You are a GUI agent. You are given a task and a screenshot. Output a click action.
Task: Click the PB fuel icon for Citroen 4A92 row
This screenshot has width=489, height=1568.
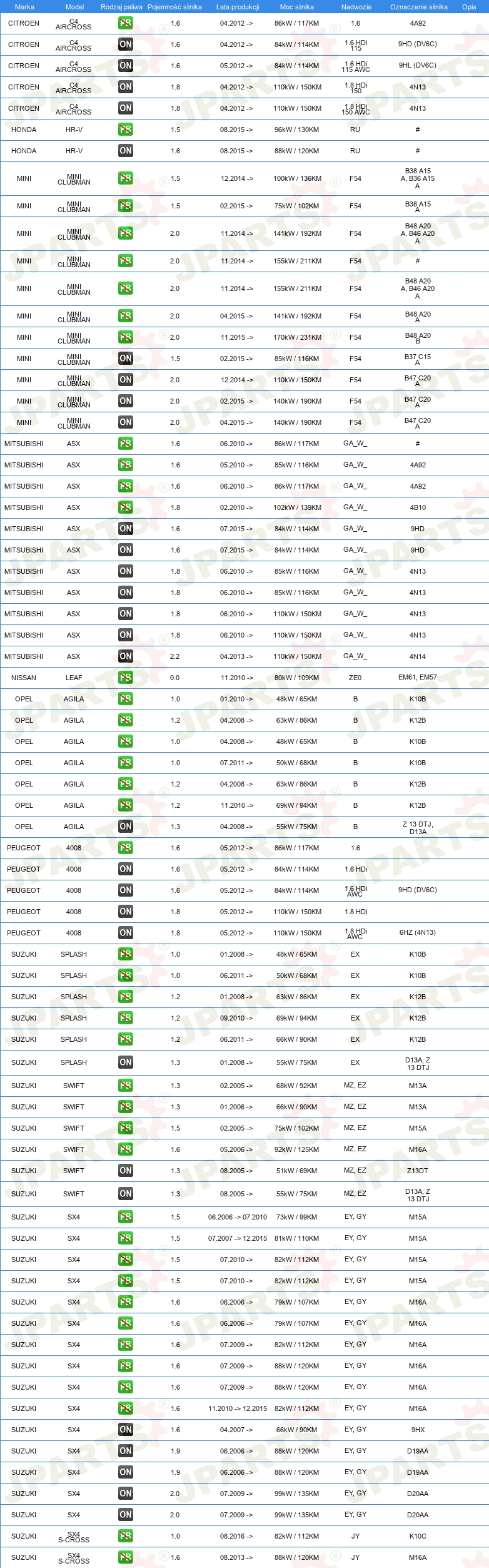coord(125,23)
